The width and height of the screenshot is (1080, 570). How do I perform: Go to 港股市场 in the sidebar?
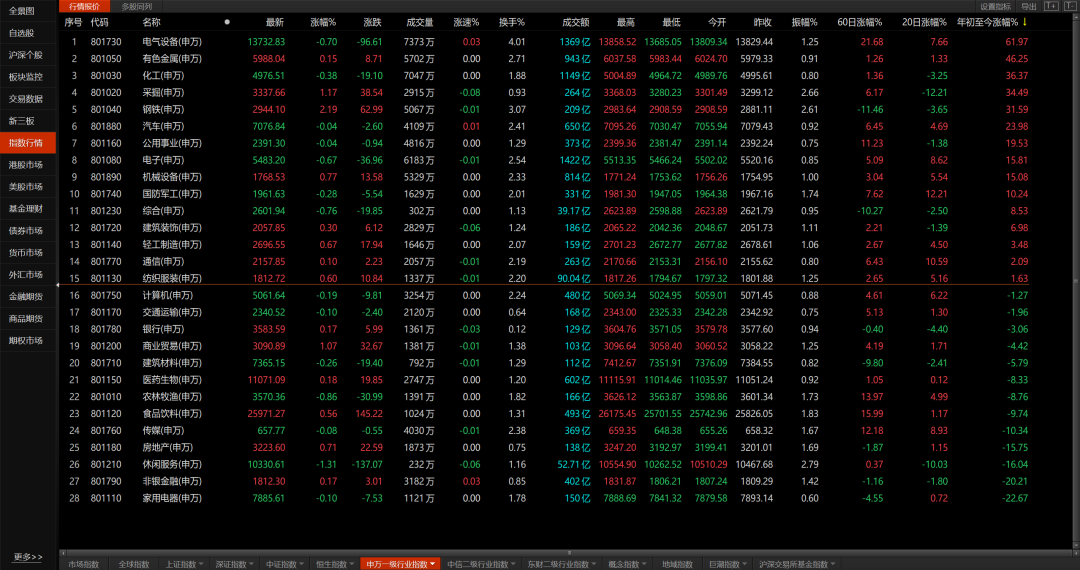28,165
